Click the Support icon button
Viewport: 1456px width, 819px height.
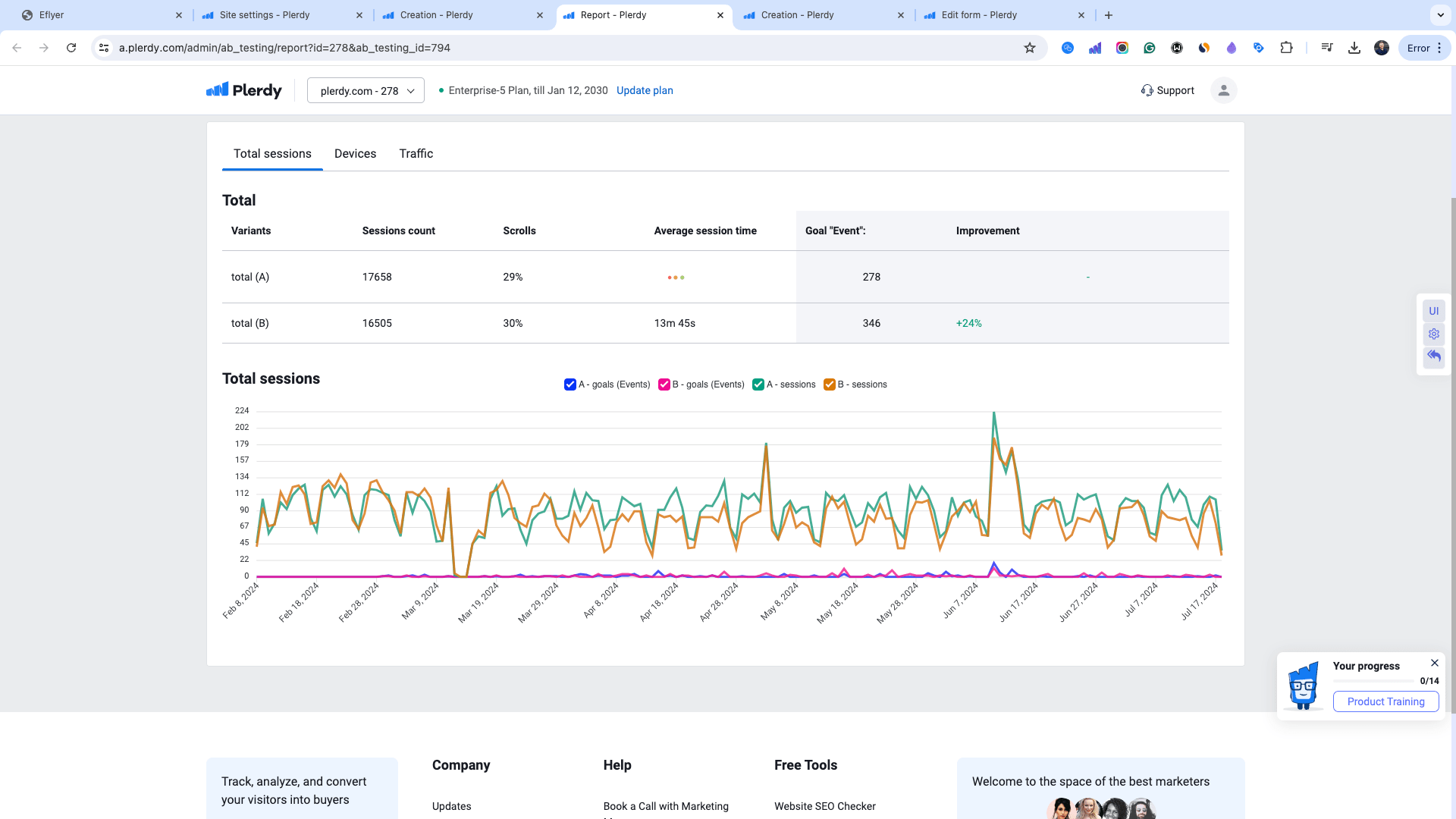[x=1147, y=90]
